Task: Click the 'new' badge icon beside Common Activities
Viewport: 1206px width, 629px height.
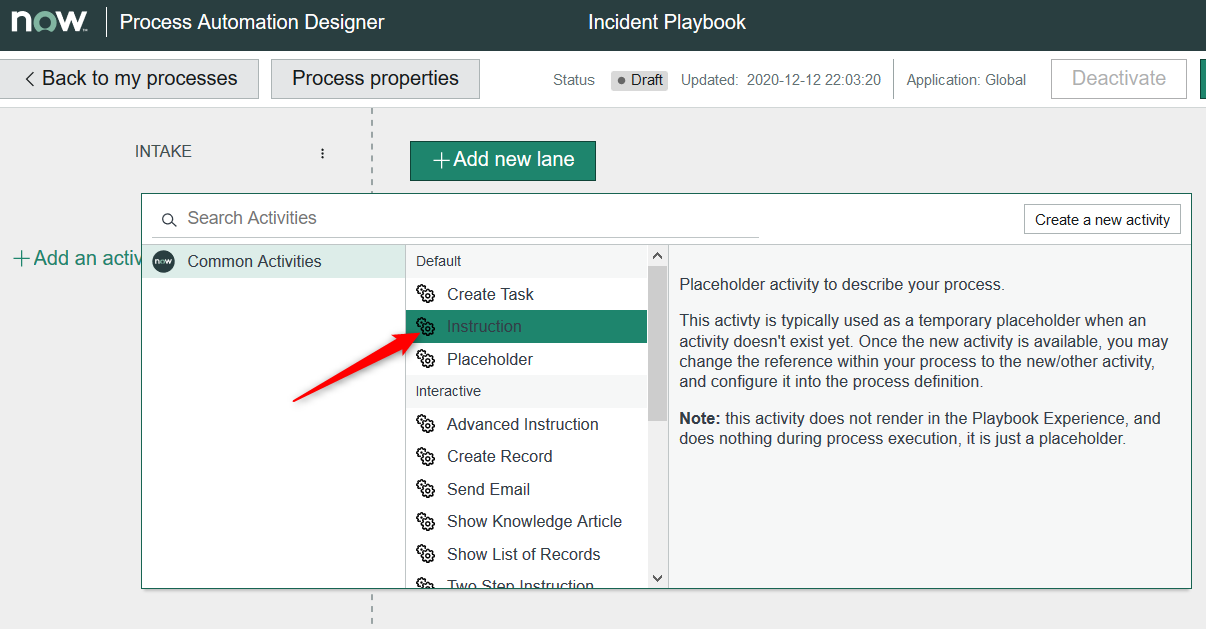Action: [x=163, y=261]
